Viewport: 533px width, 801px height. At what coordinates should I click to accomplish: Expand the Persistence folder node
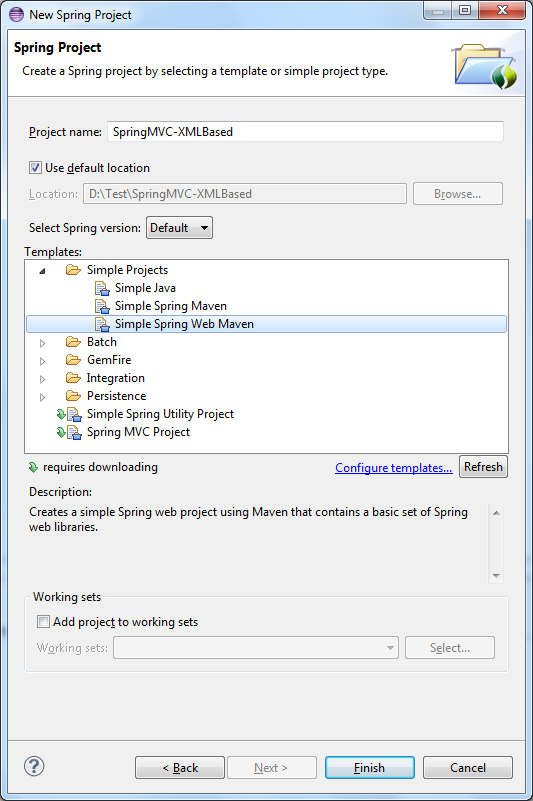coord(42,397)
